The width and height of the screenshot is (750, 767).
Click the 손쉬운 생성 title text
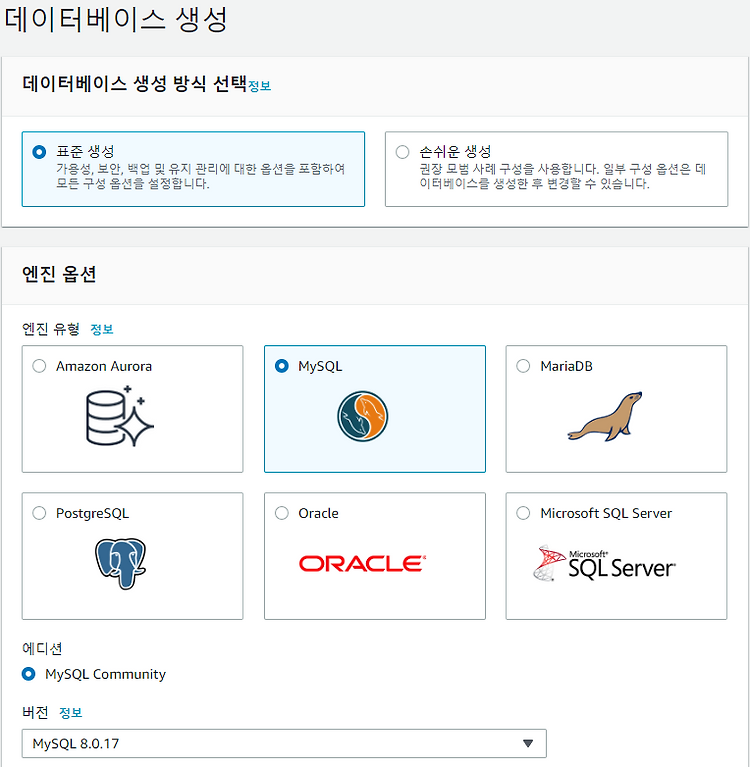[x=455, y=152]
